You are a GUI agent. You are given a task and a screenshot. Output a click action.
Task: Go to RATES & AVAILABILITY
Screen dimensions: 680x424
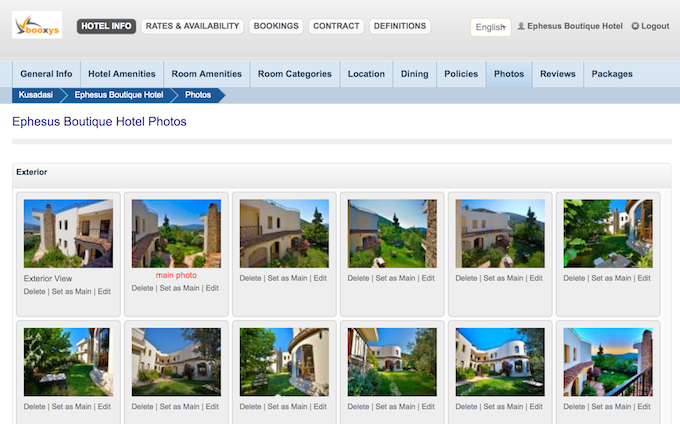point(192,26)
